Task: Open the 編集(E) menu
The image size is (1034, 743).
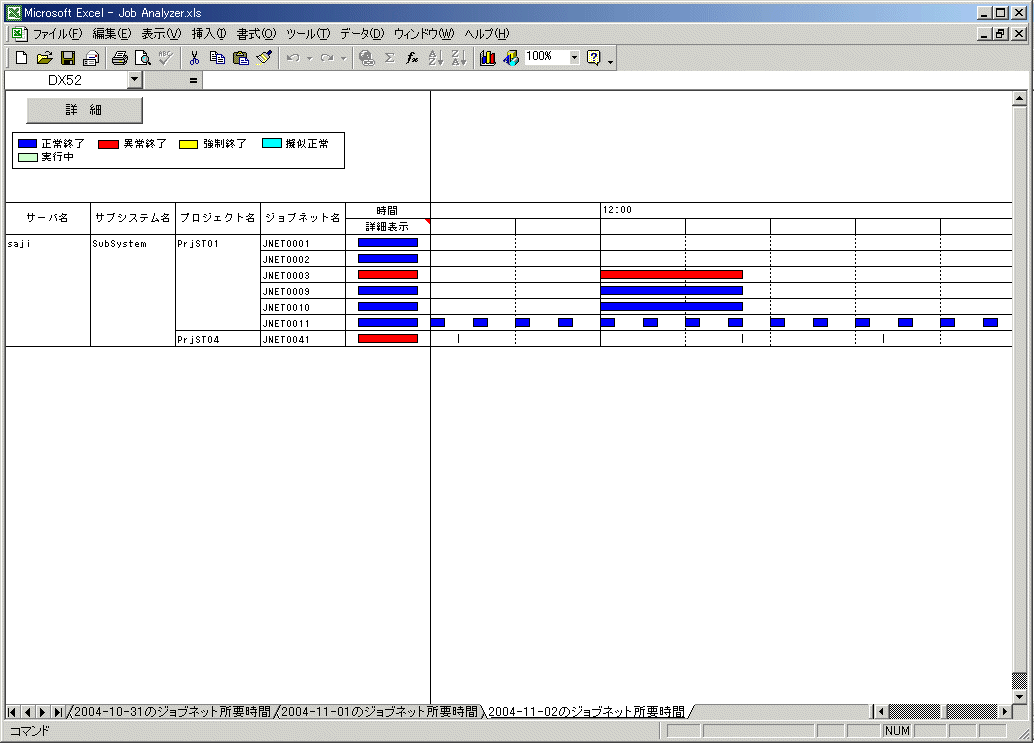Action: pos(112,34)
